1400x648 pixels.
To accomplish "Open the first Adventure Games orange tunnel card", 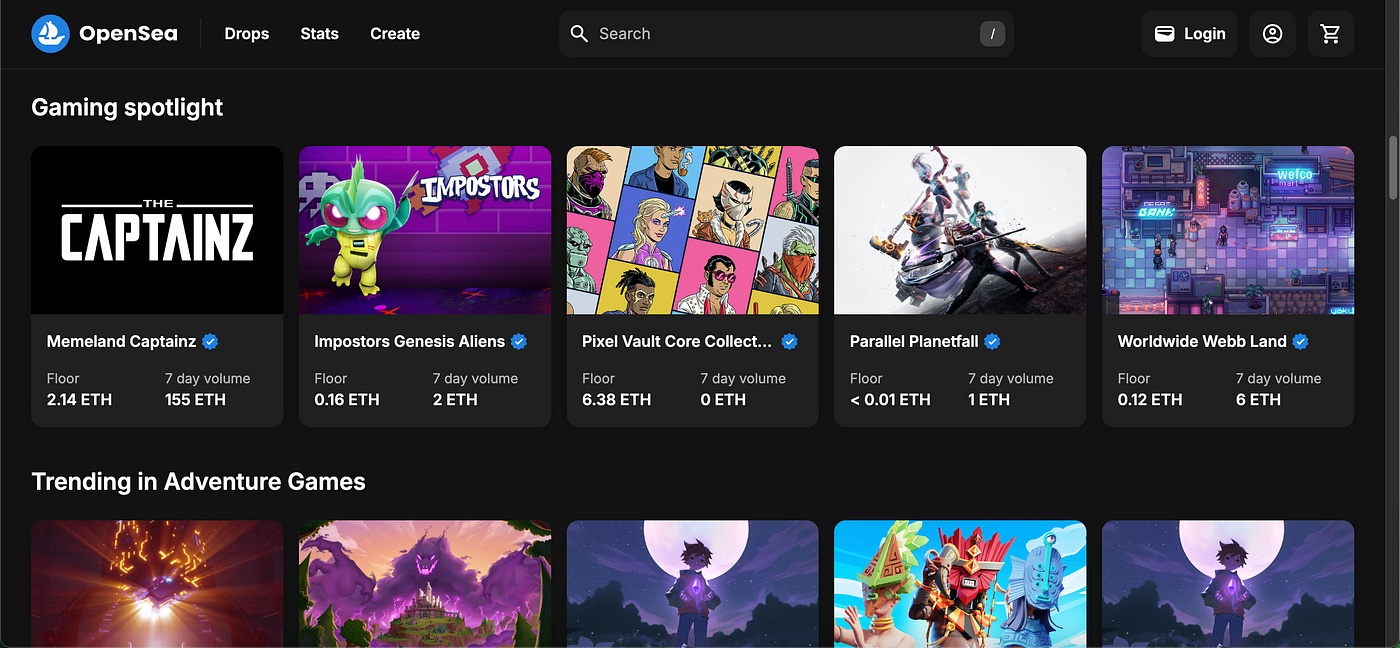I will pos(157,584).
